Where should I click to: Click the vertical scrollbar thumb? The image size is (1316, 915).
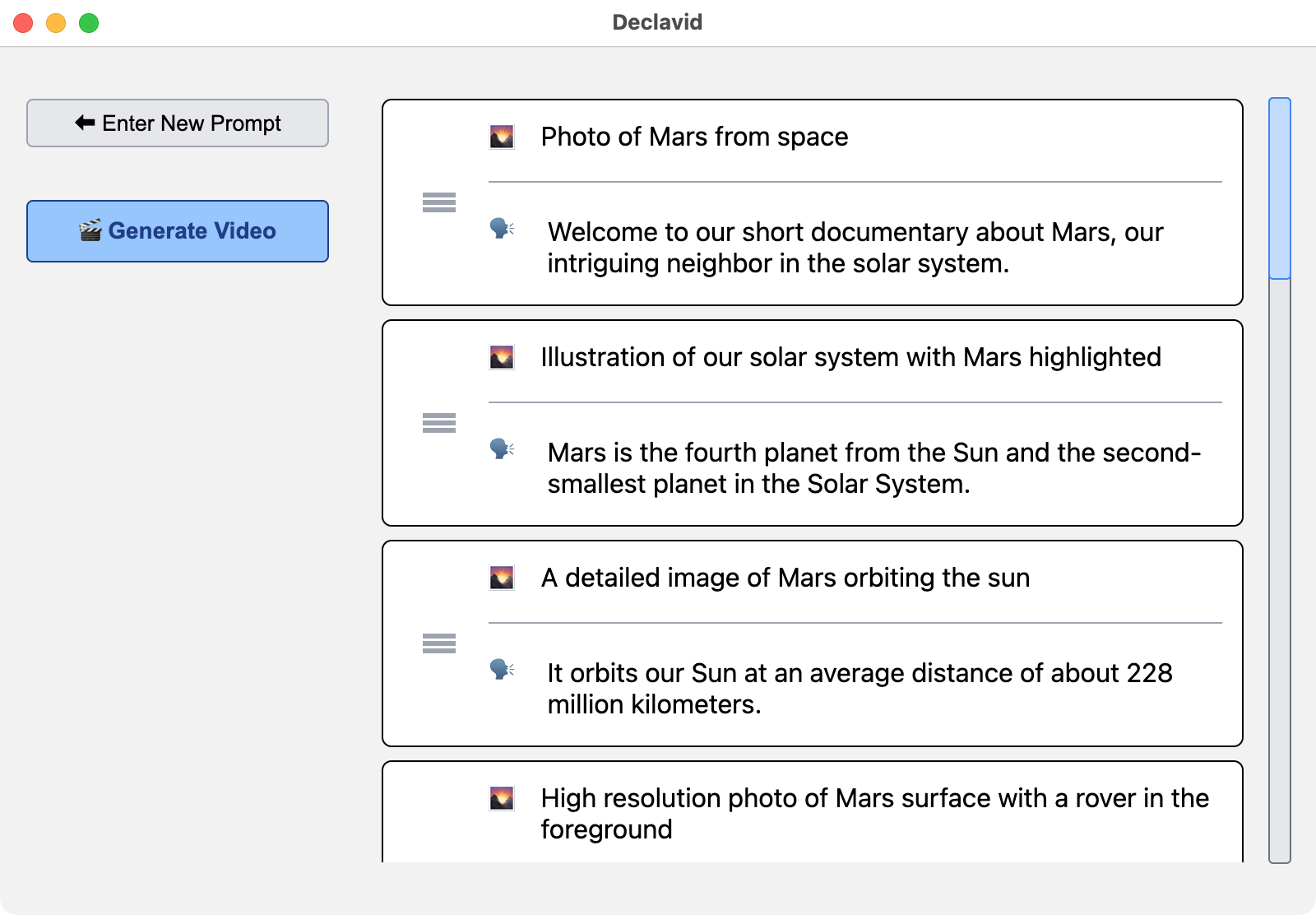1280,188
